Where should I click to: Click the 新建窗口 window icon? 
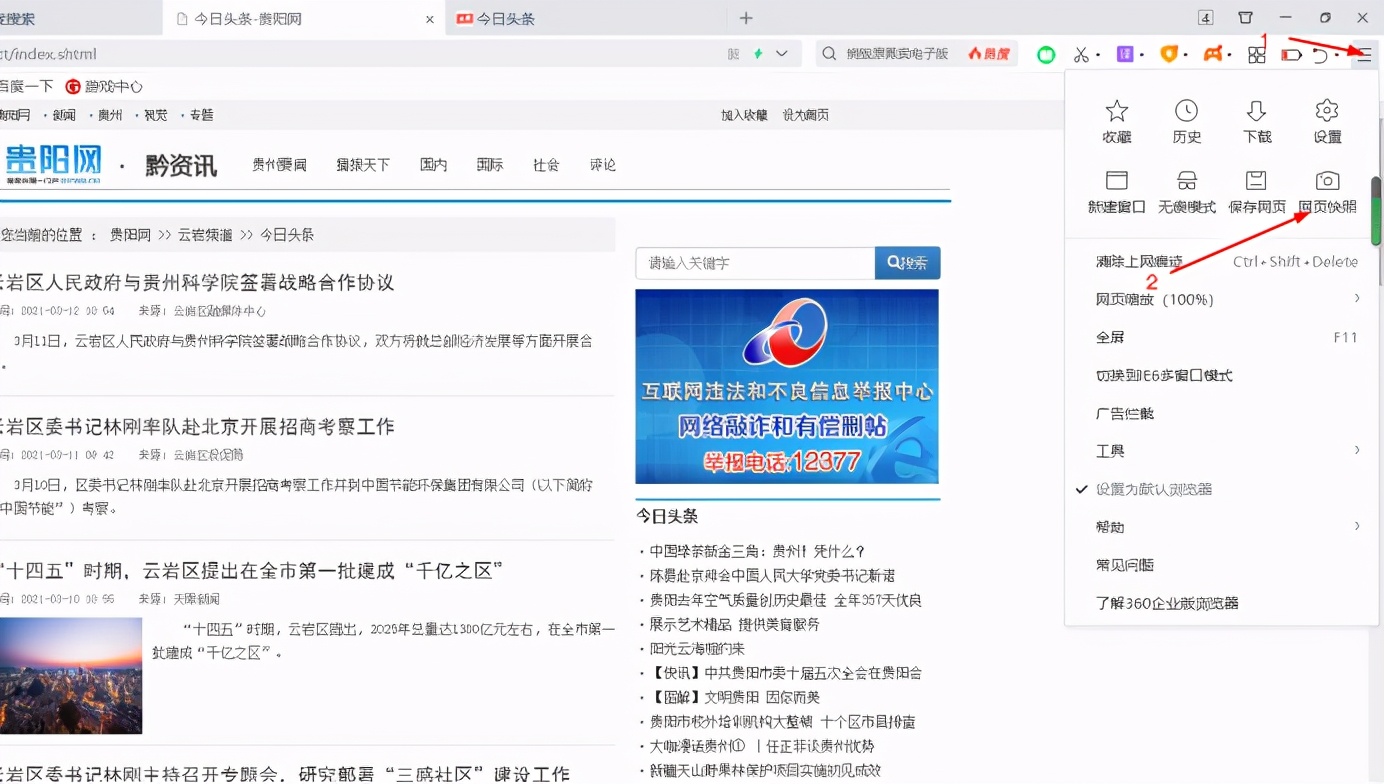pyautogui.click(x=1116, y=181)
